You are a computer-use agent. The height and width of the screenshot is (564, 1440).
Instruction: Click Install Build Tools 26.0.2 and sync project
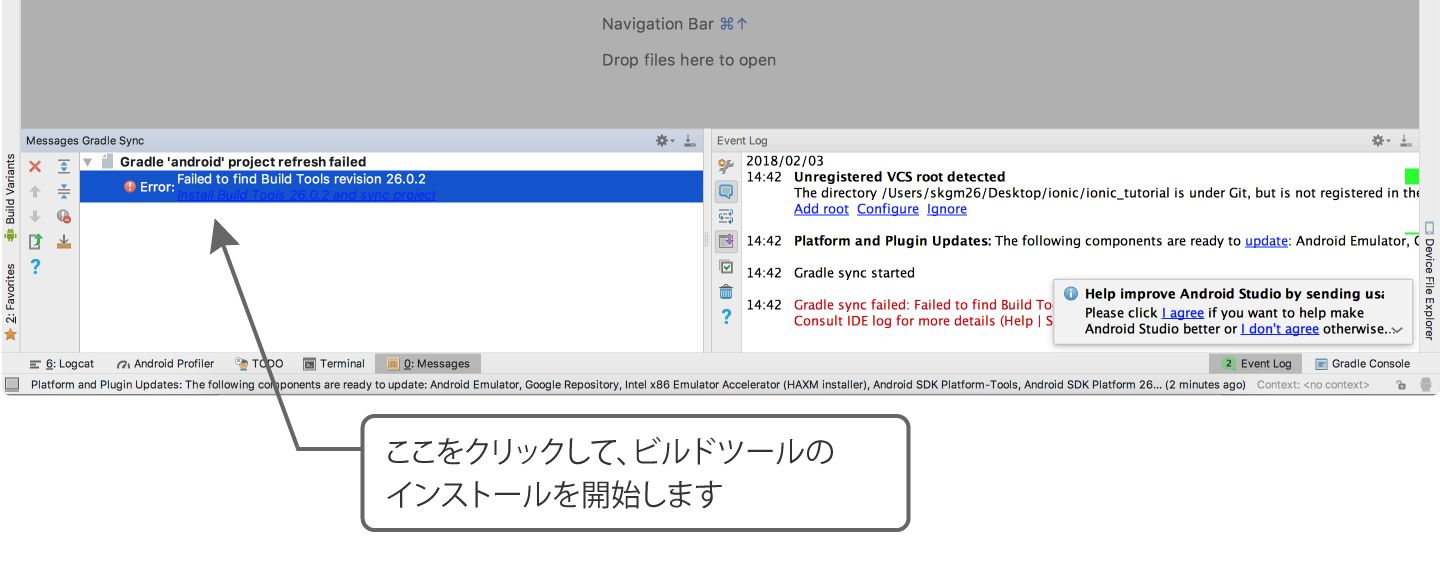[306, 195]
